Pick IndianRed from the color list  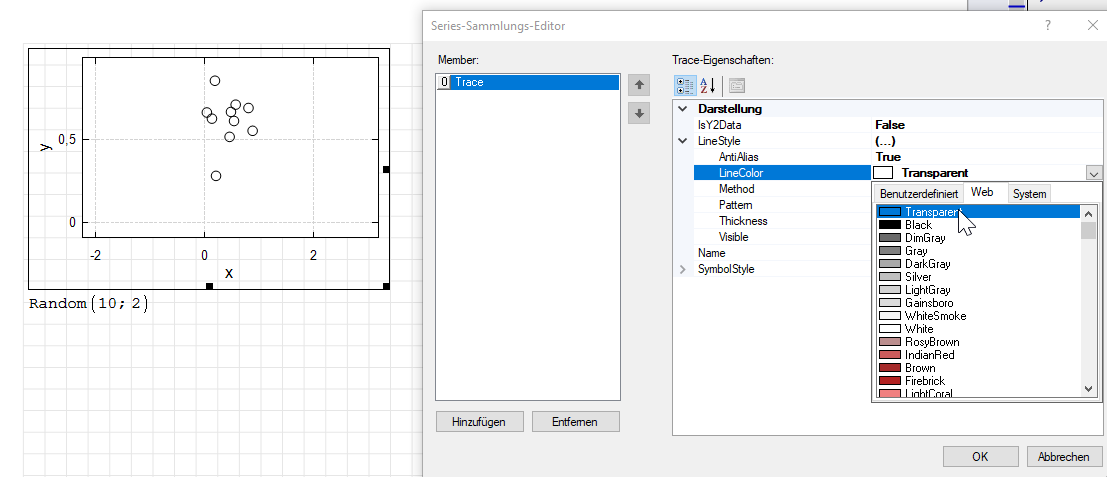pos(928,355)
